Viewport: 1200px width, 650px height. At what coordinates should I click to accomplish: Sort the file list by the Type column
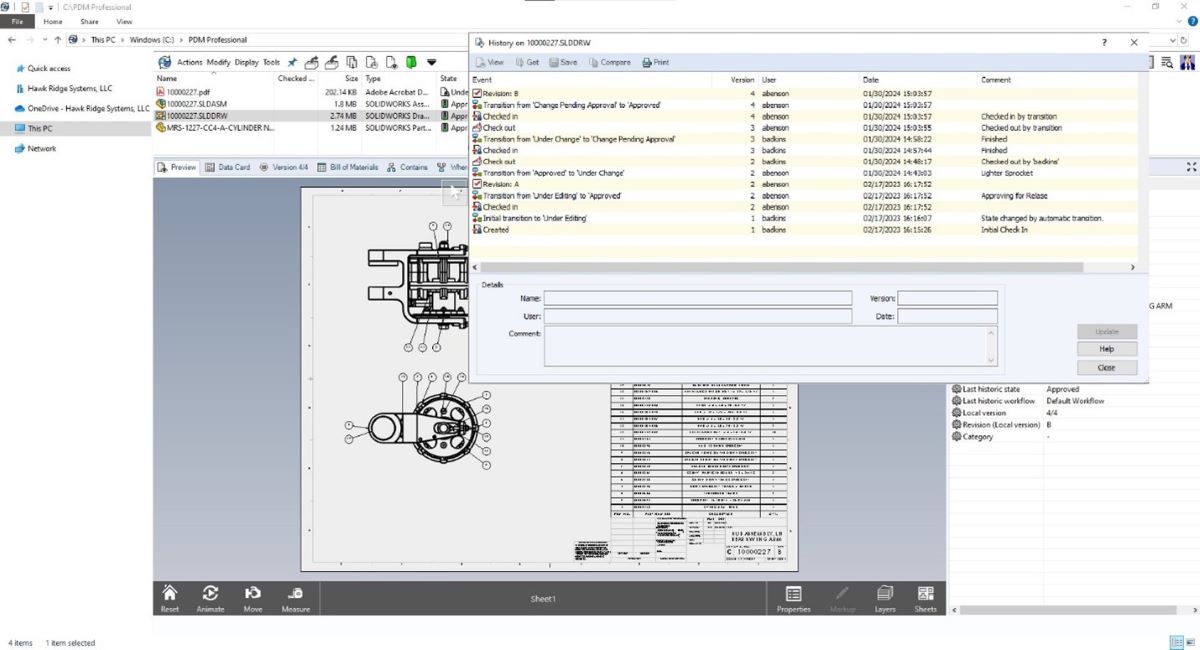400,78
